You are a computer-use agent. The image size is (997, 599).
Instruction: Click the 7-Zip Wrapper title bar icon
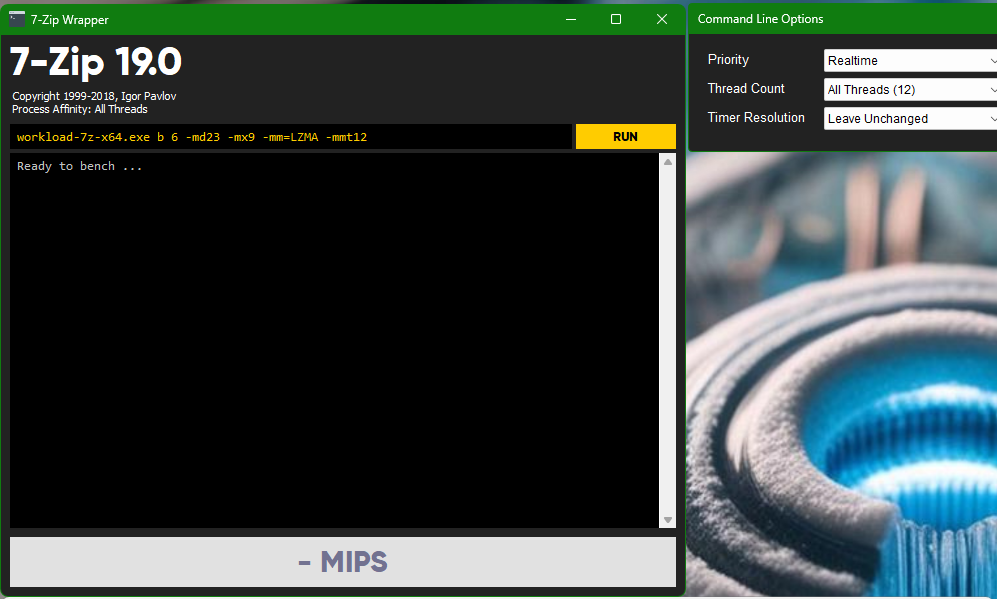pyautogui.click(x=17, y=19)
